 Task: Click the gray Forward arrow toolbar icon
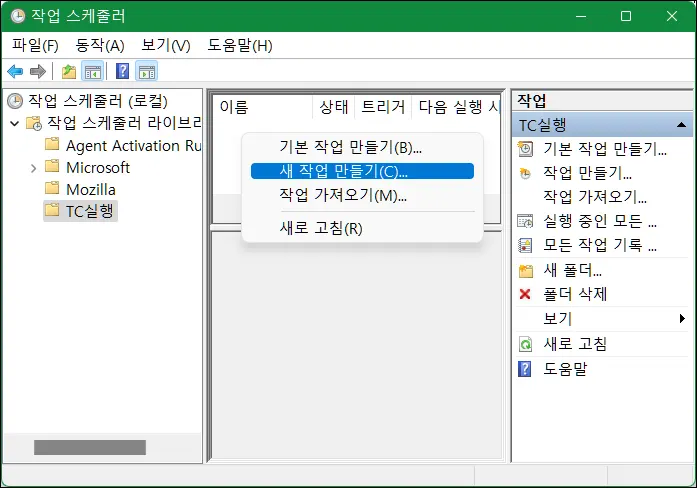tap(38, 71)
